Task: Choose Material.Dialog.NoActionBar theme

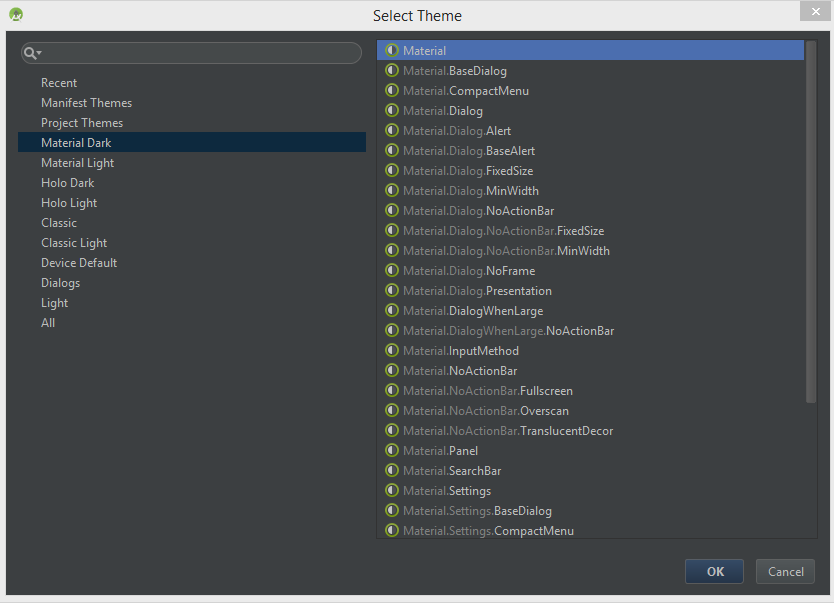Action: (x=478, y=211)
